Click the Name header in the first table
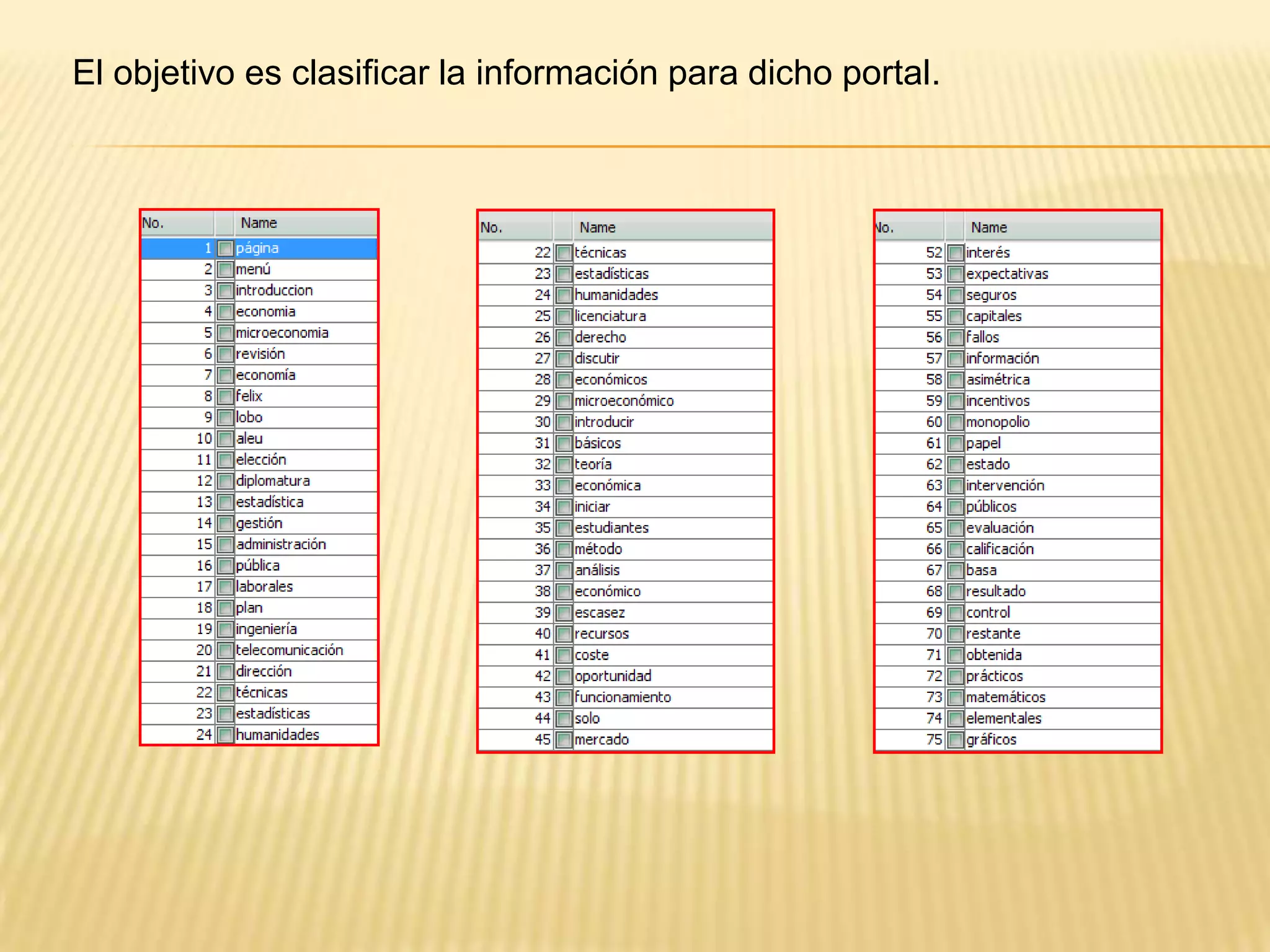Image resolution: width=1270 pixels, height=952 pixels. click(259, 223)
